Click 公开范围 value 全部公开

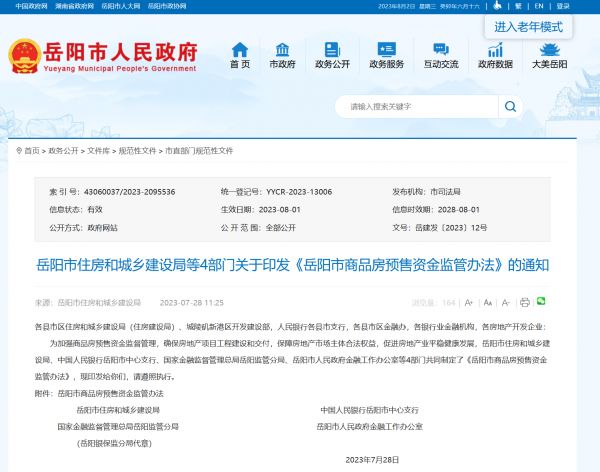(x=281, y=228)
